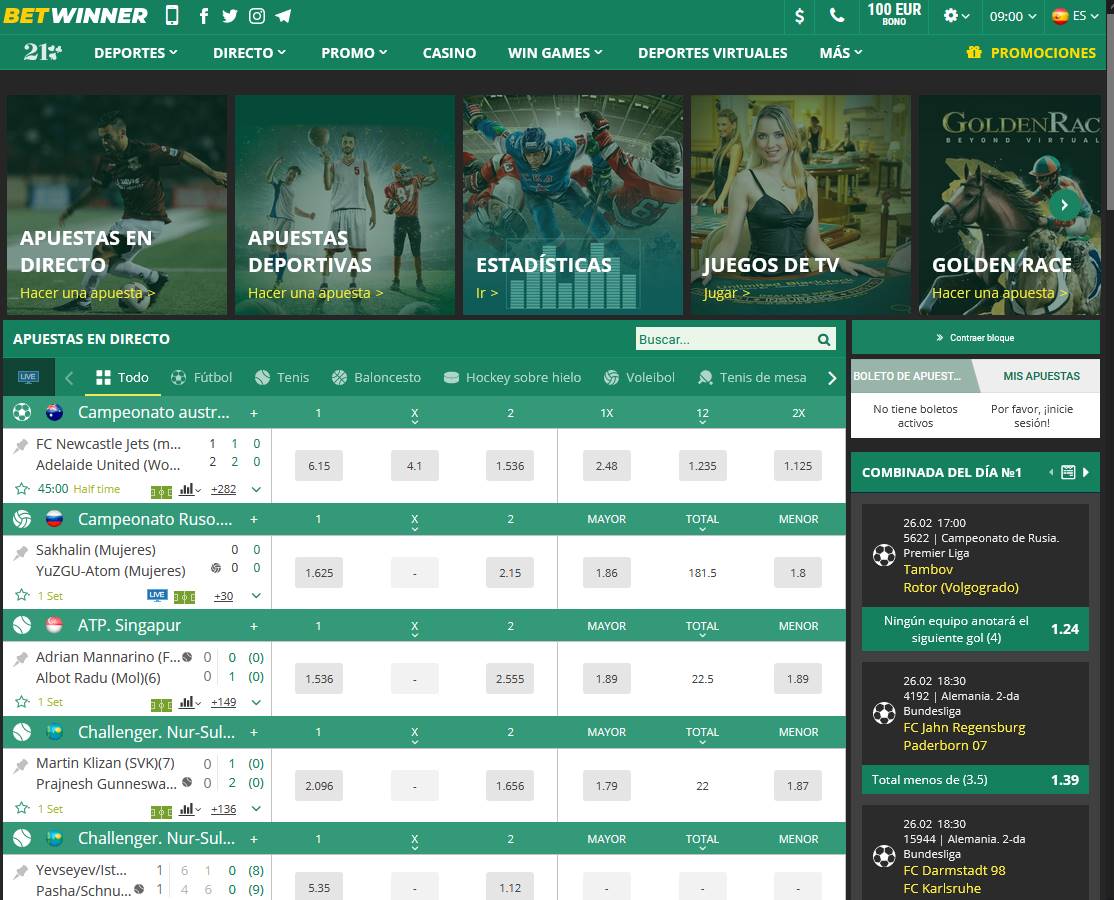Click the Promociones gift link
This screenshot has width=1114, height=900.
point(1031,53)
